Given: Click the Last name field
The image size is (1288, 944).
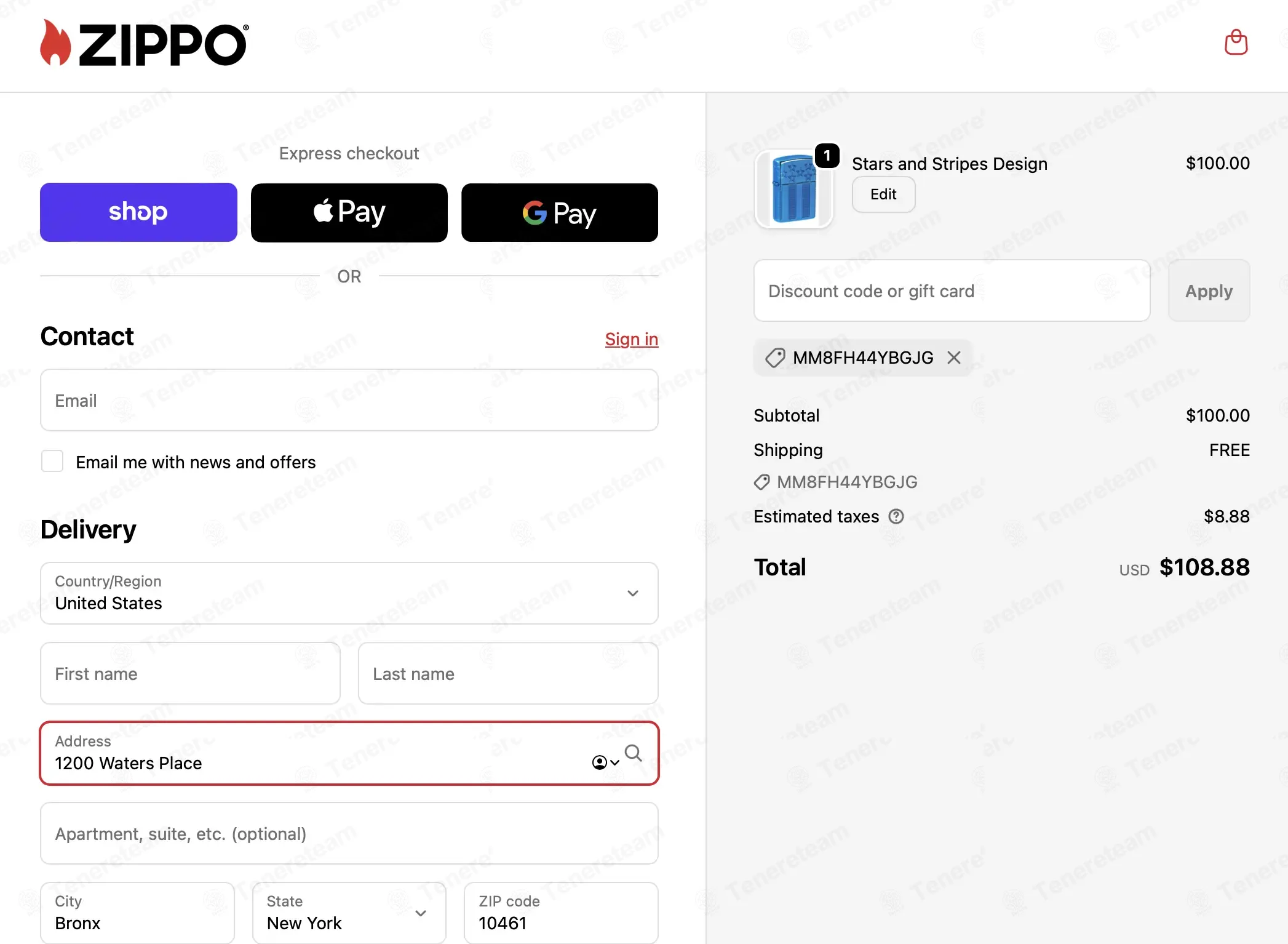Looking at the screenshot, I should click(x=508, y=673).
